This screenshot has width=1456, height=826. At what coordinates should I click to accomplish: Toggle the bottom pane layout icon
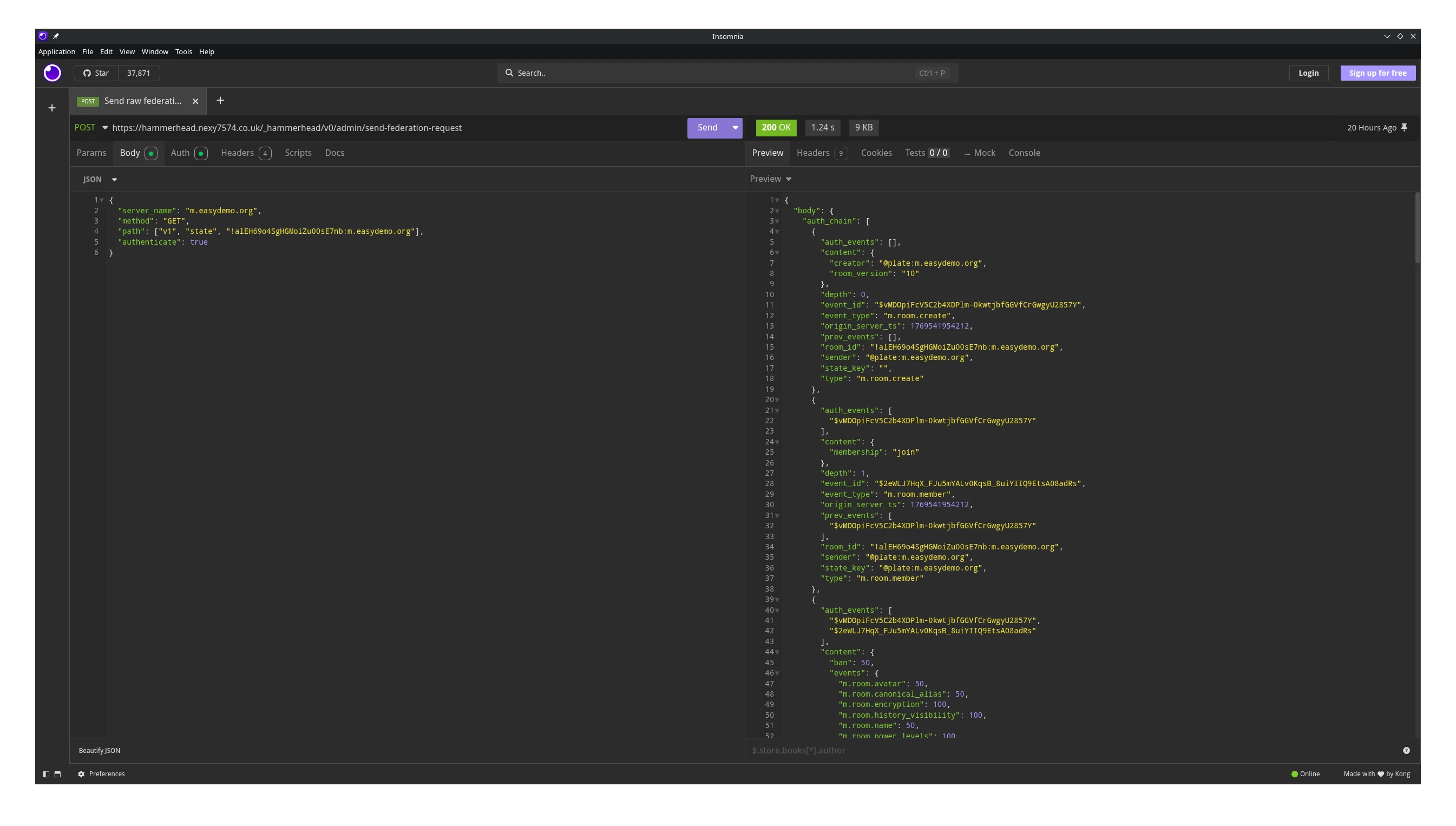(x=57, y=774)
